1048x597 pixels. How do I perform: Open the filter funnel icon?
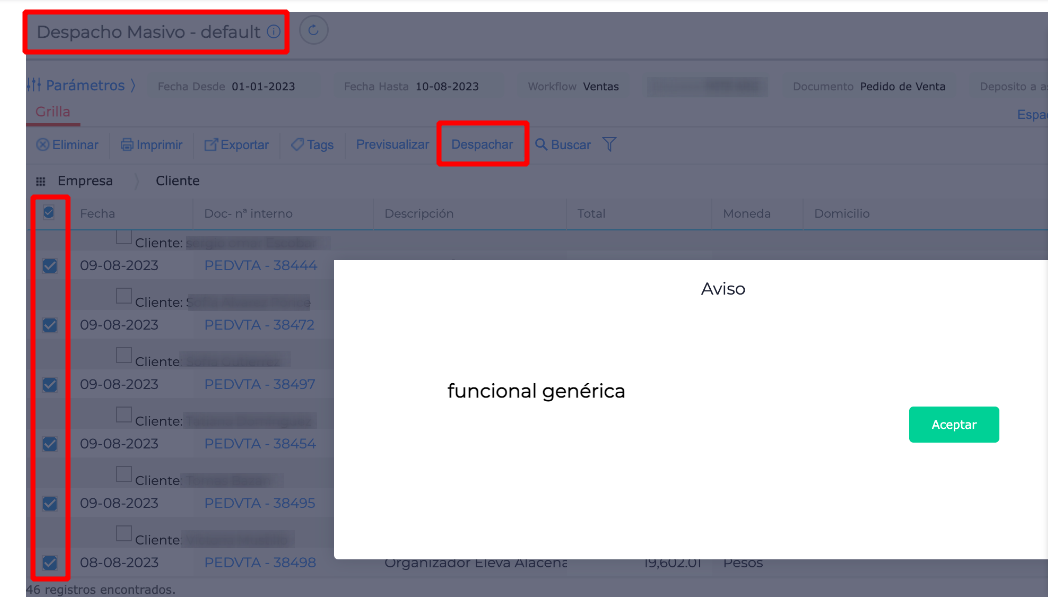tap(609, 144)
